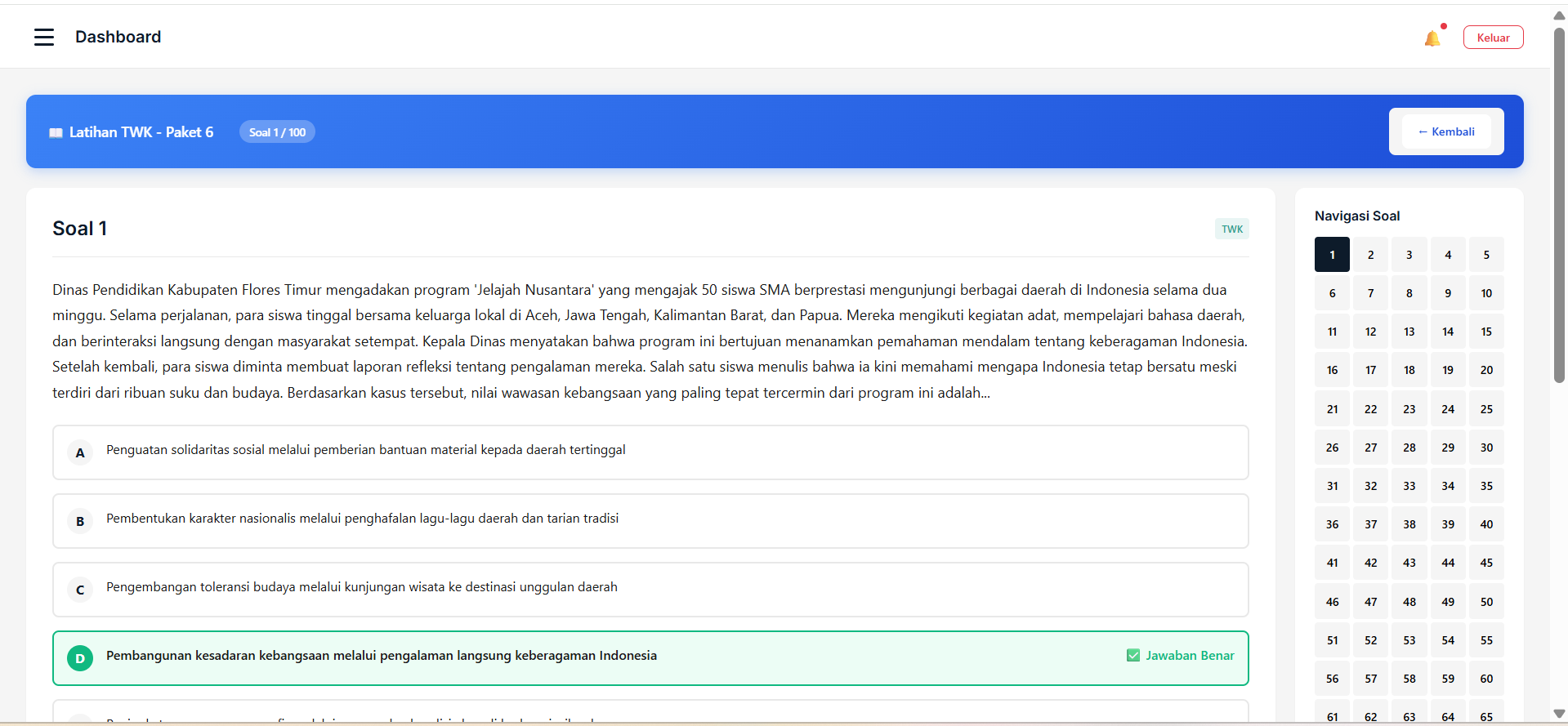This screenshot has height=726, width=1568.
Task: Click the Soal 1 / 100 badge
Action: (277, 132)
